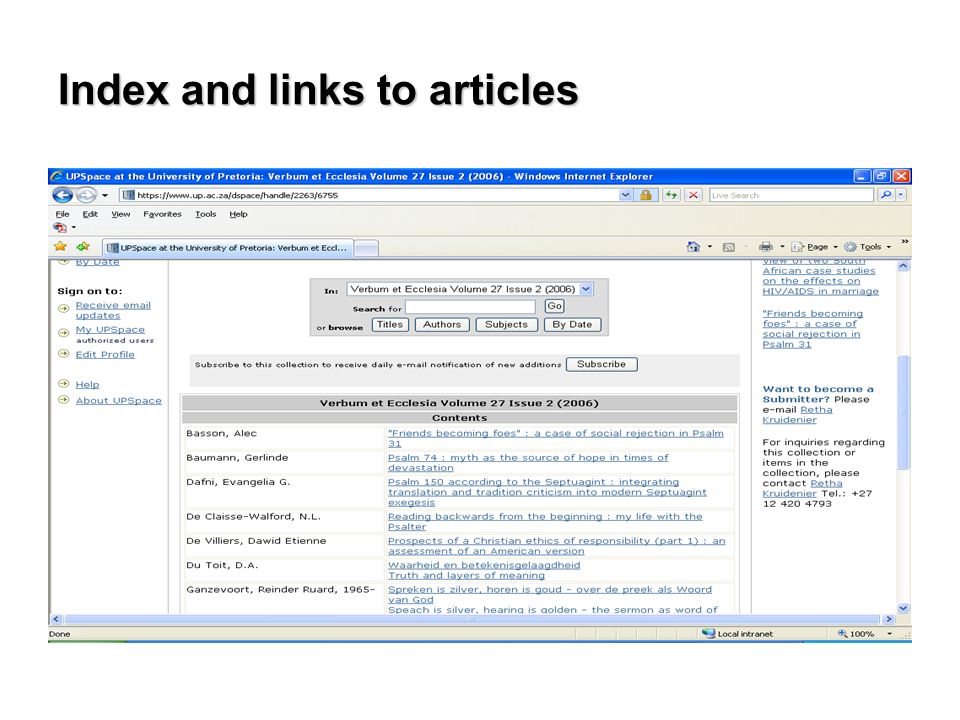Browse by Titles button
The width and height of the screenshot is (960, 720).
coord(390,324)
